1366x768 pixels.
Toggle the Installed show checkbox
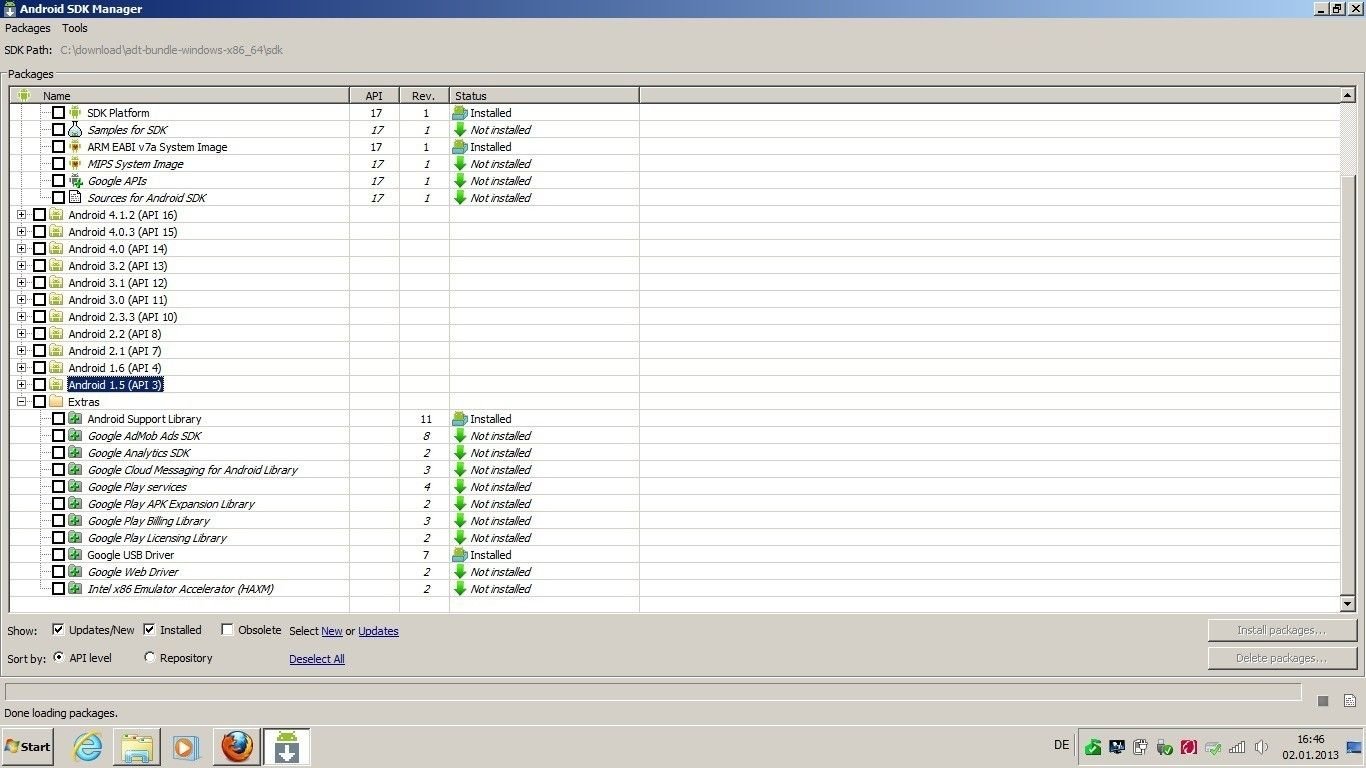point(149,630)
